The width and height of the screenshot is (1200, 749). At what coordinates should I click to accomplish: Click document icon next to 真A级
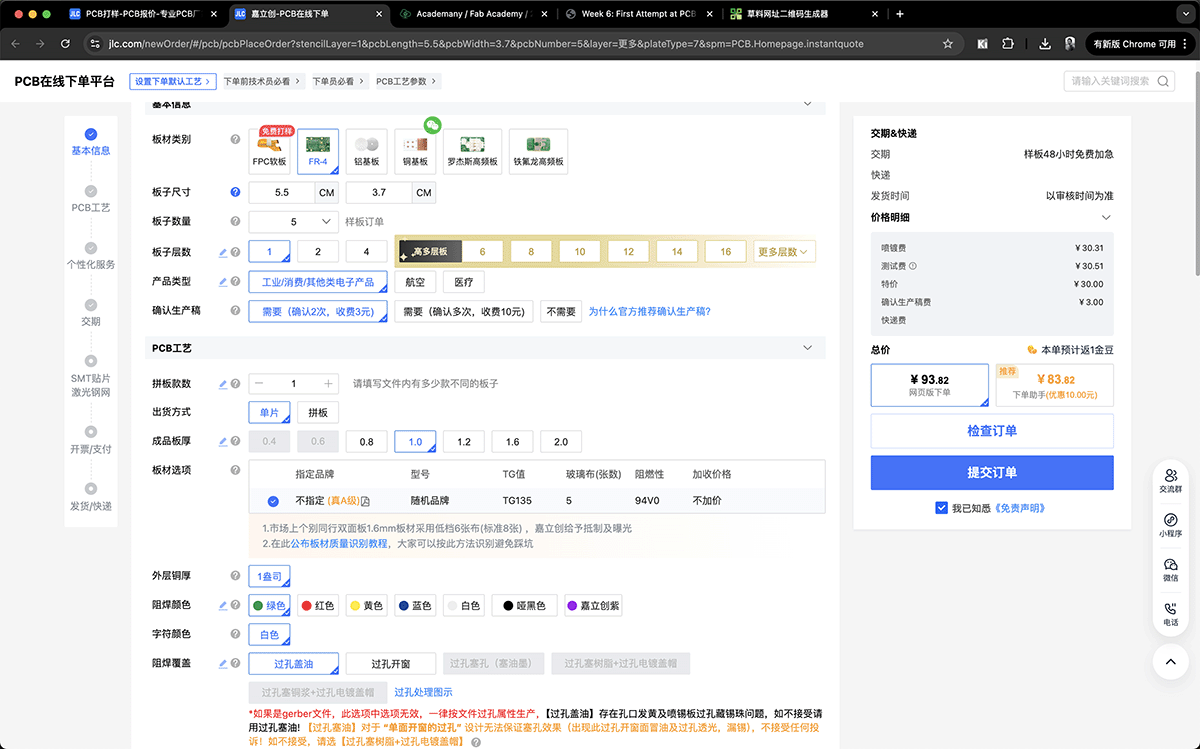366,501
